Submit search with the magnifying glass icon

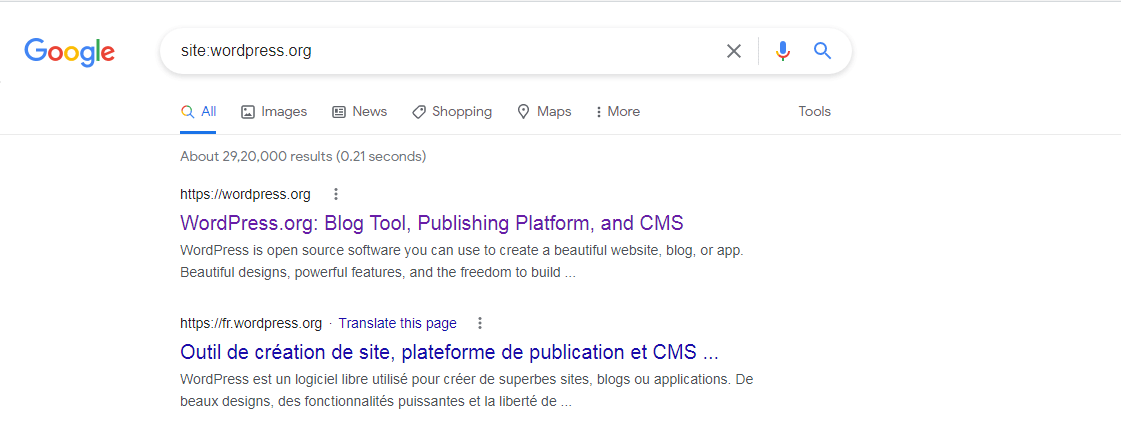tap(823, 51)
